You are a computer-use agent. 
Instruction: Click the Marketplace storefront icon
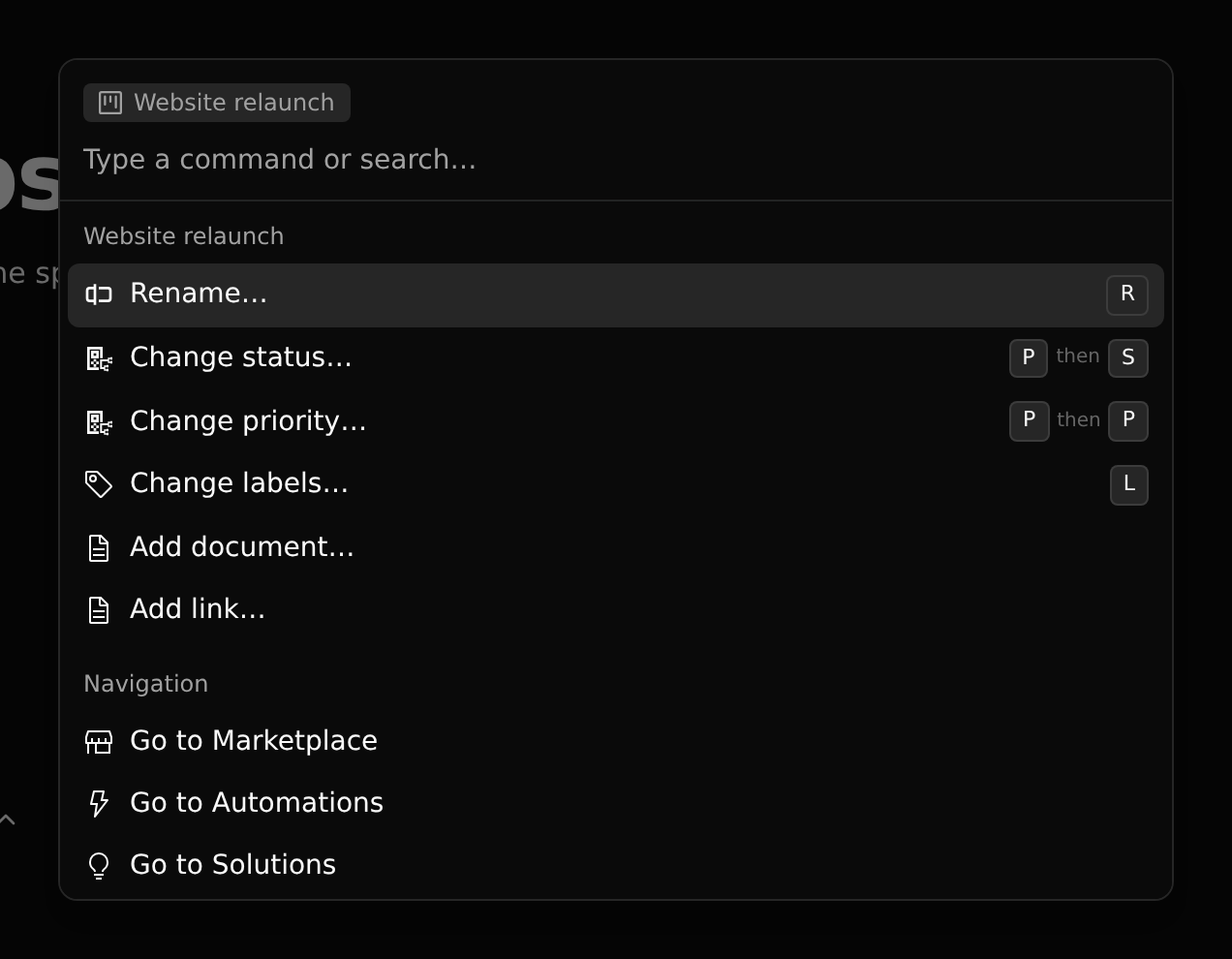tap(99, 742)
